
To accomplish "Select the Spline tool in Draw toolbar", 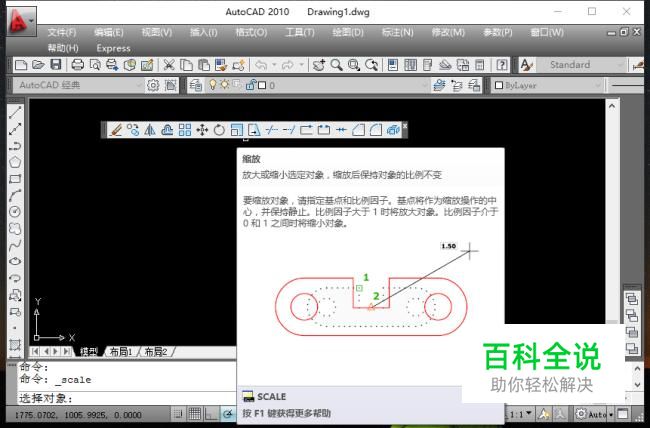I will 15,245.
